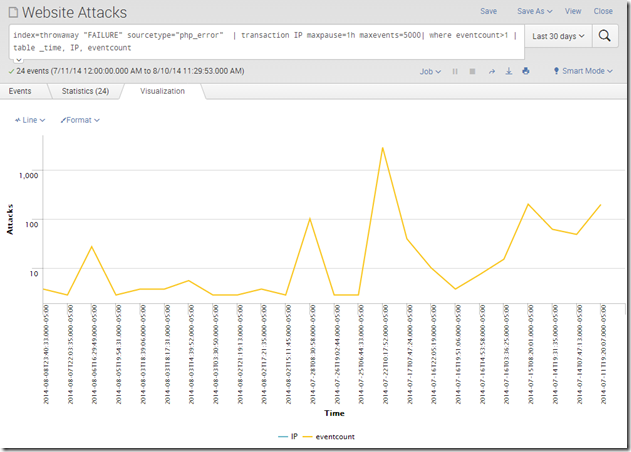The image size is (631, 452).
Task: Pause the running search job
Action: click(456, 72)
